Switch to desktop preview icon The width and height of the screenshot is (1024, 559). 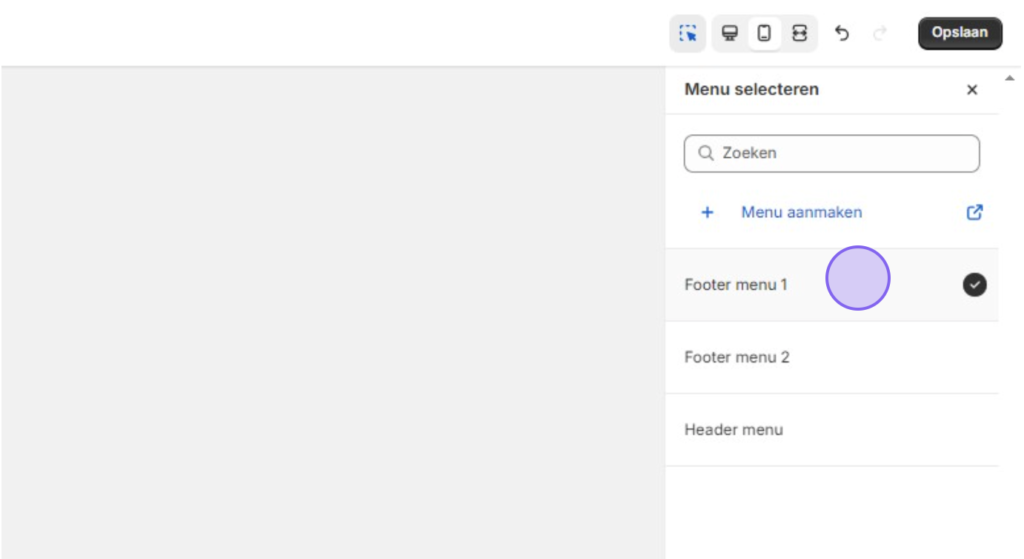729,33
